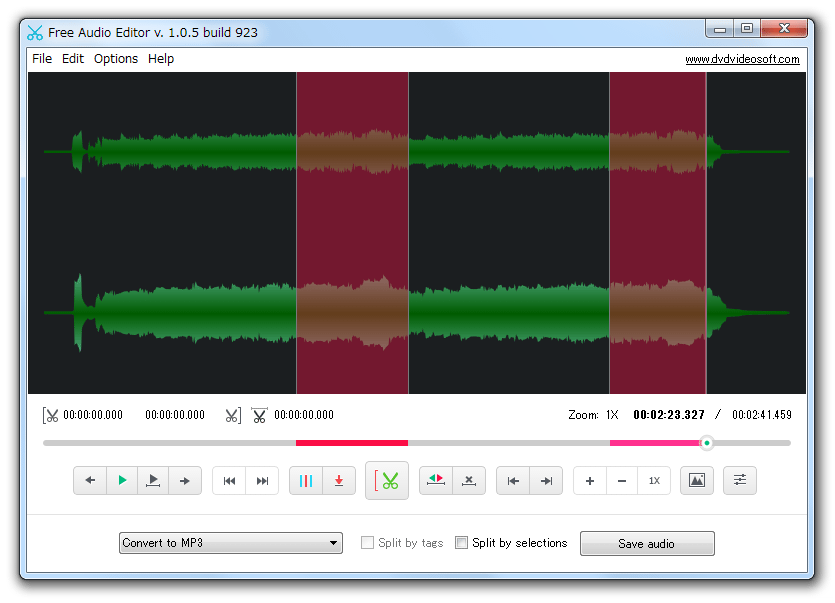Delete selection with the X icon
The image size is (835, 603).
pos(469,480)
